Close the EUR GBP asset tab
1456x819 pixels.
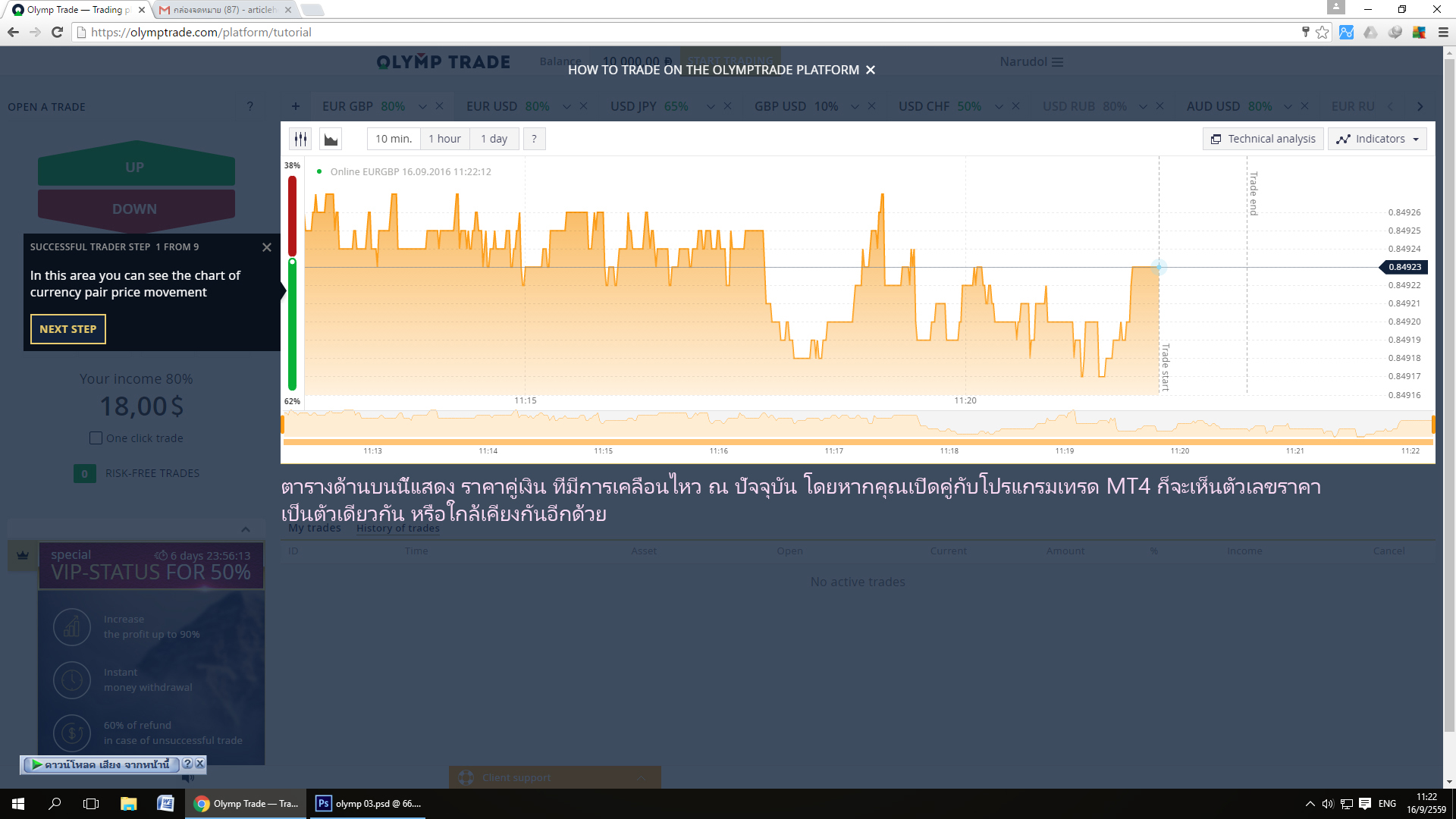click(x=439, y=106)
